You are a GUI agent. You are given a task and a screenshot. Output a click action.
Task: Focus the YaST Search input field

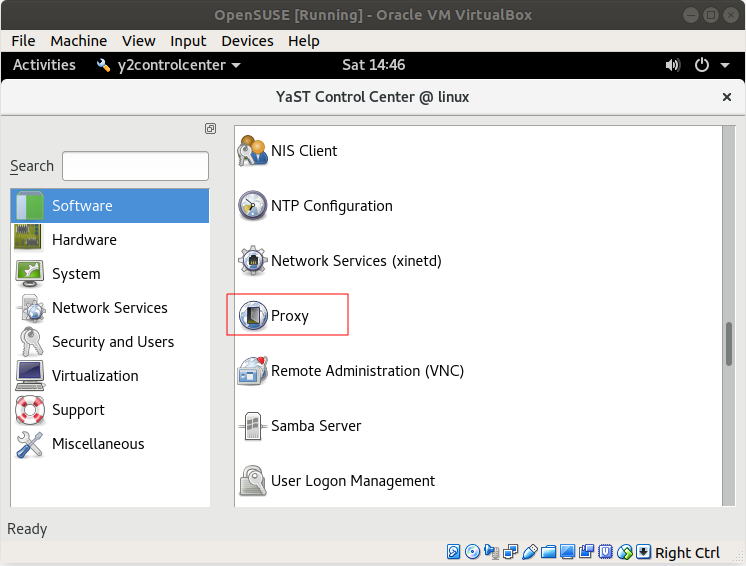coord(135,166)
